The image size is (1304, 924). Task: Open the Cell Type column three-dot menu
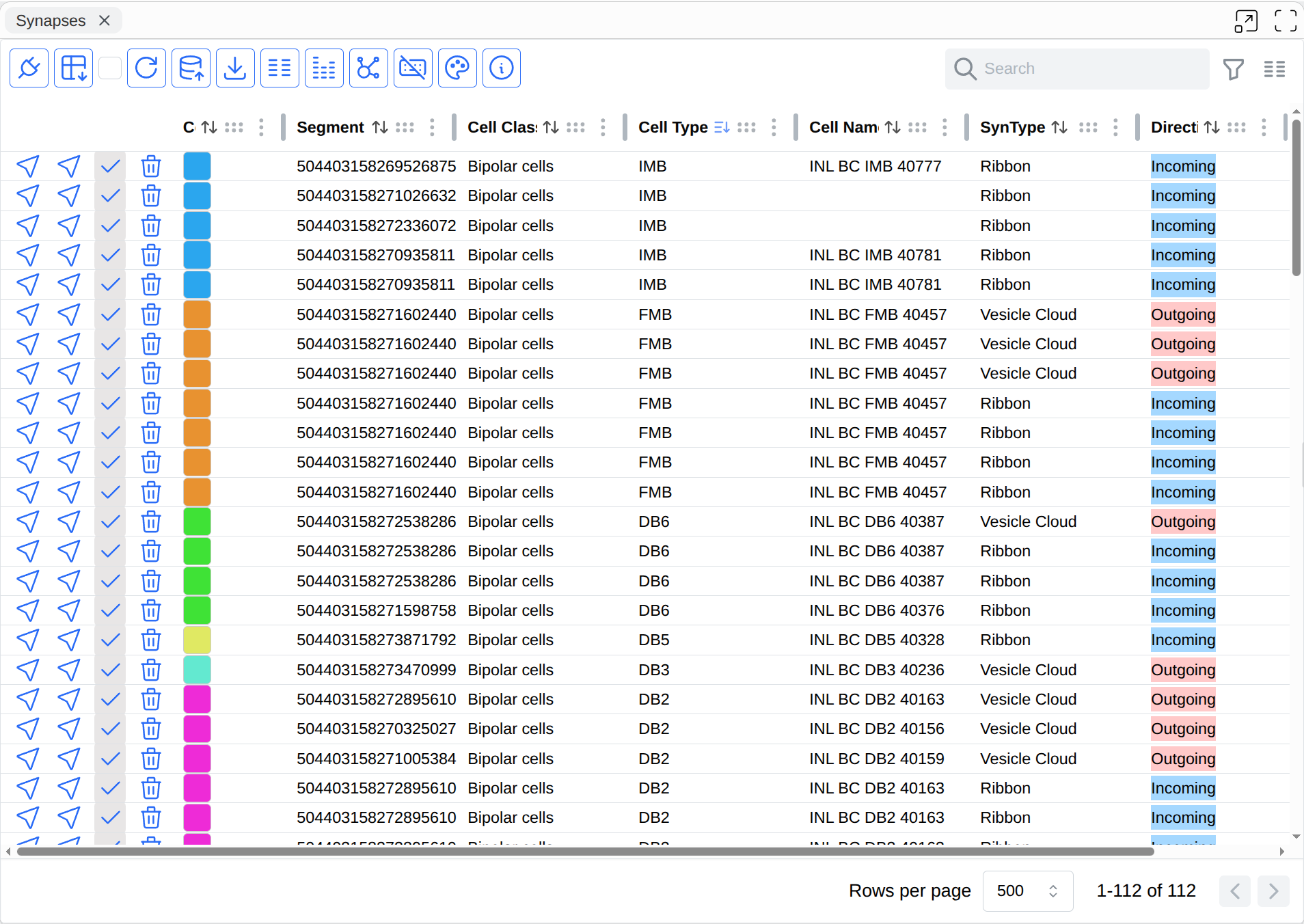774,127
